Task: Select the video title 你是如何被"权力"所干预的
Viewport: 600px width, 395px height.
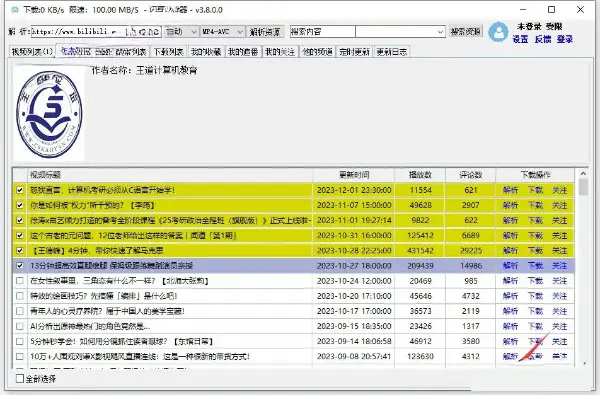Action: tap(92, 205)
